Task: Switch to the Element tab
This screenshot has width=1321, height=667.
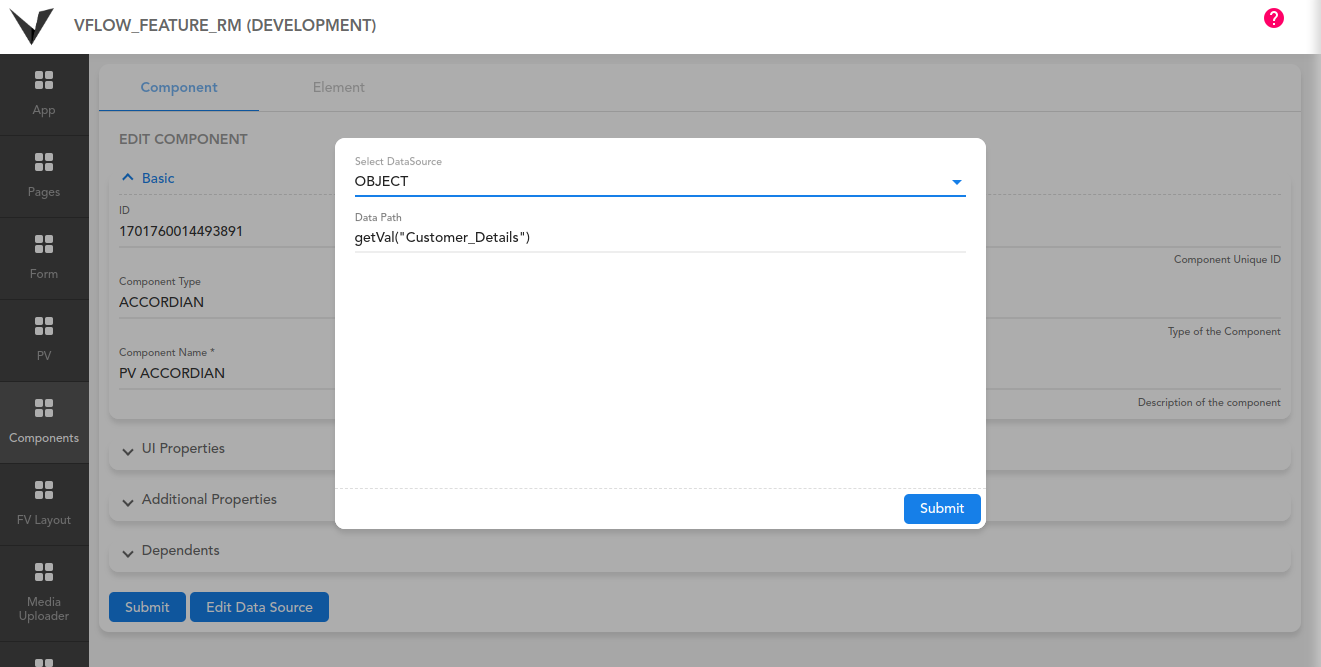Action: point(339,87)
